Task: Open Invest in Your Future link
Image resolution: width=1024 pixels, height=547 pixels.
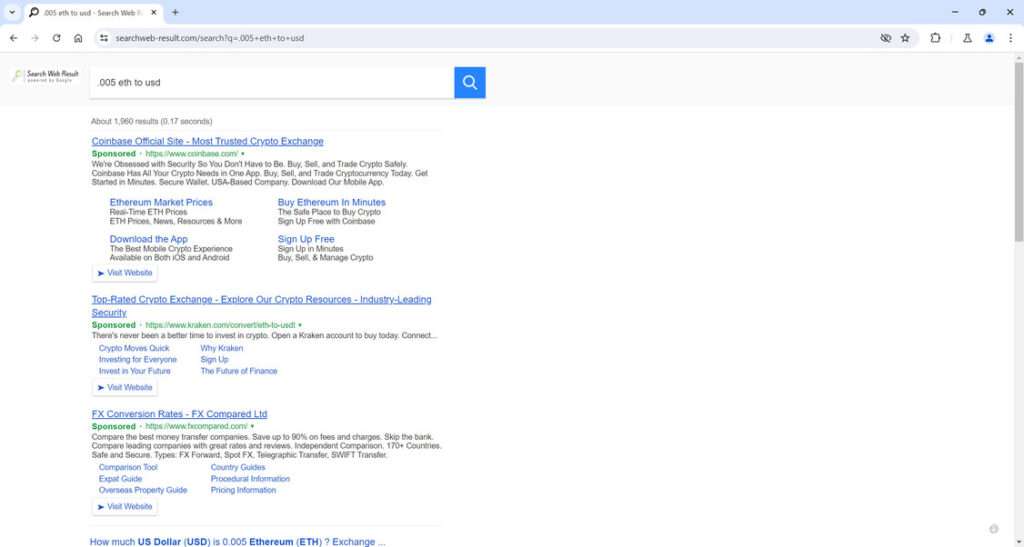Action: tap(135, 371)
